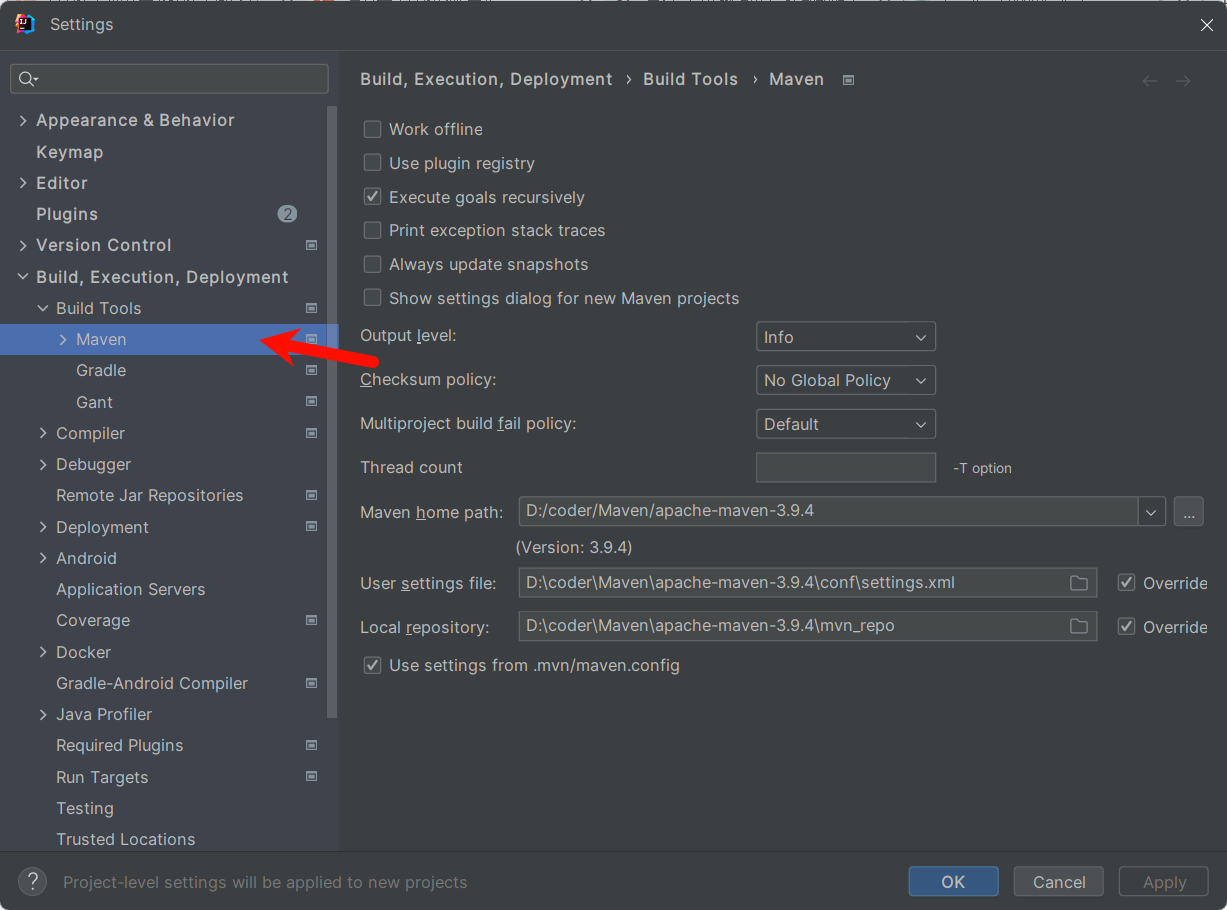Image resolution: width=1227 pixels, height=910 pixels.
Task: Browse folder for Local repository
Action: tap(1078, 626)
